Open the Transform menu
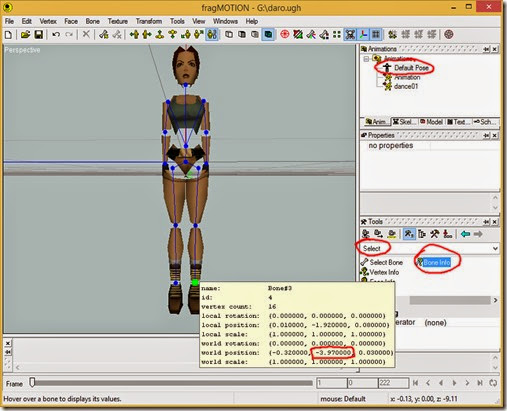The image size is (507, 411). click(x=149, y=21)
